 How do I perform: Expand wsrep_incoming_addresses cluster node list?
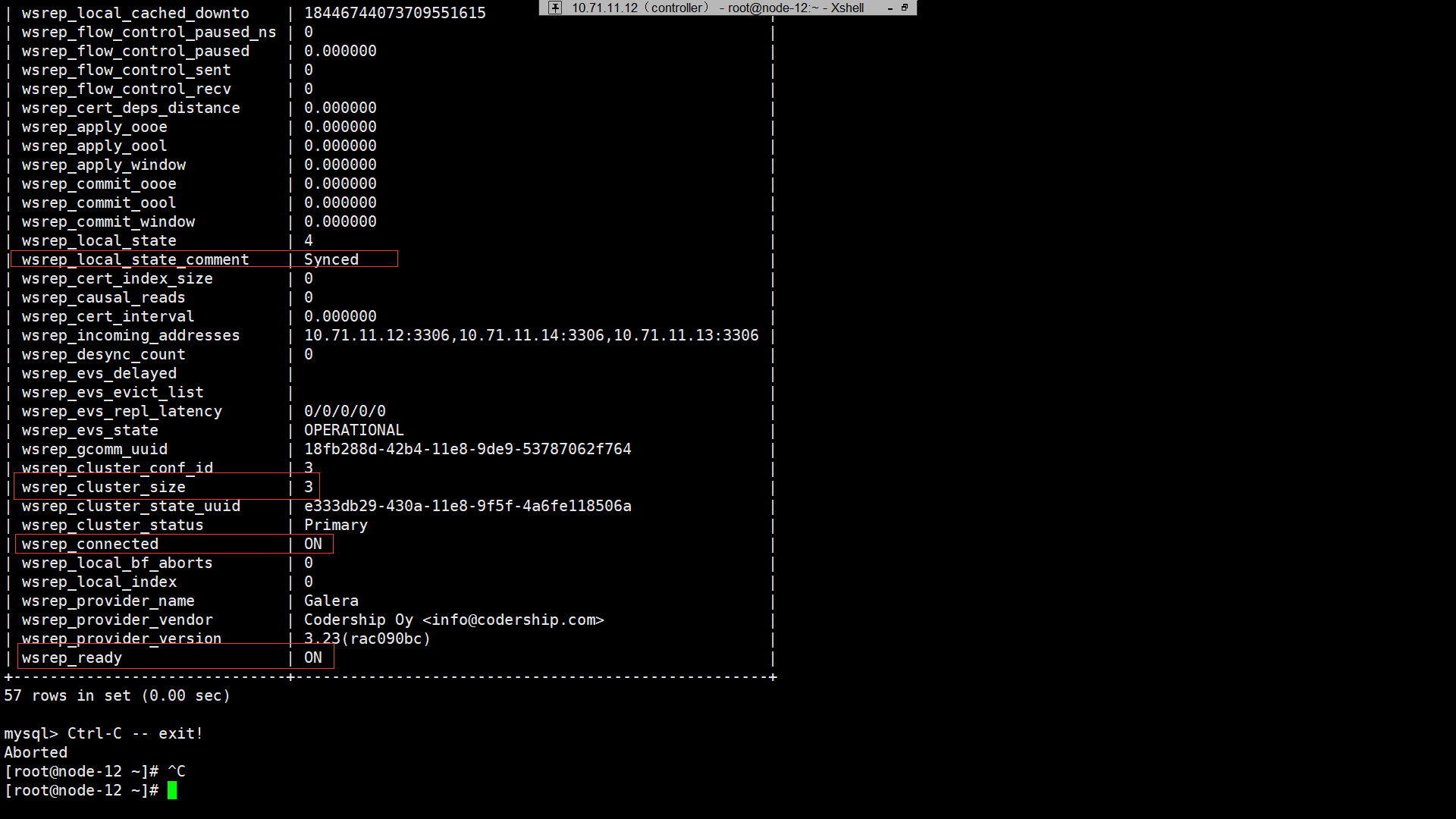click(x=531, y=334)
